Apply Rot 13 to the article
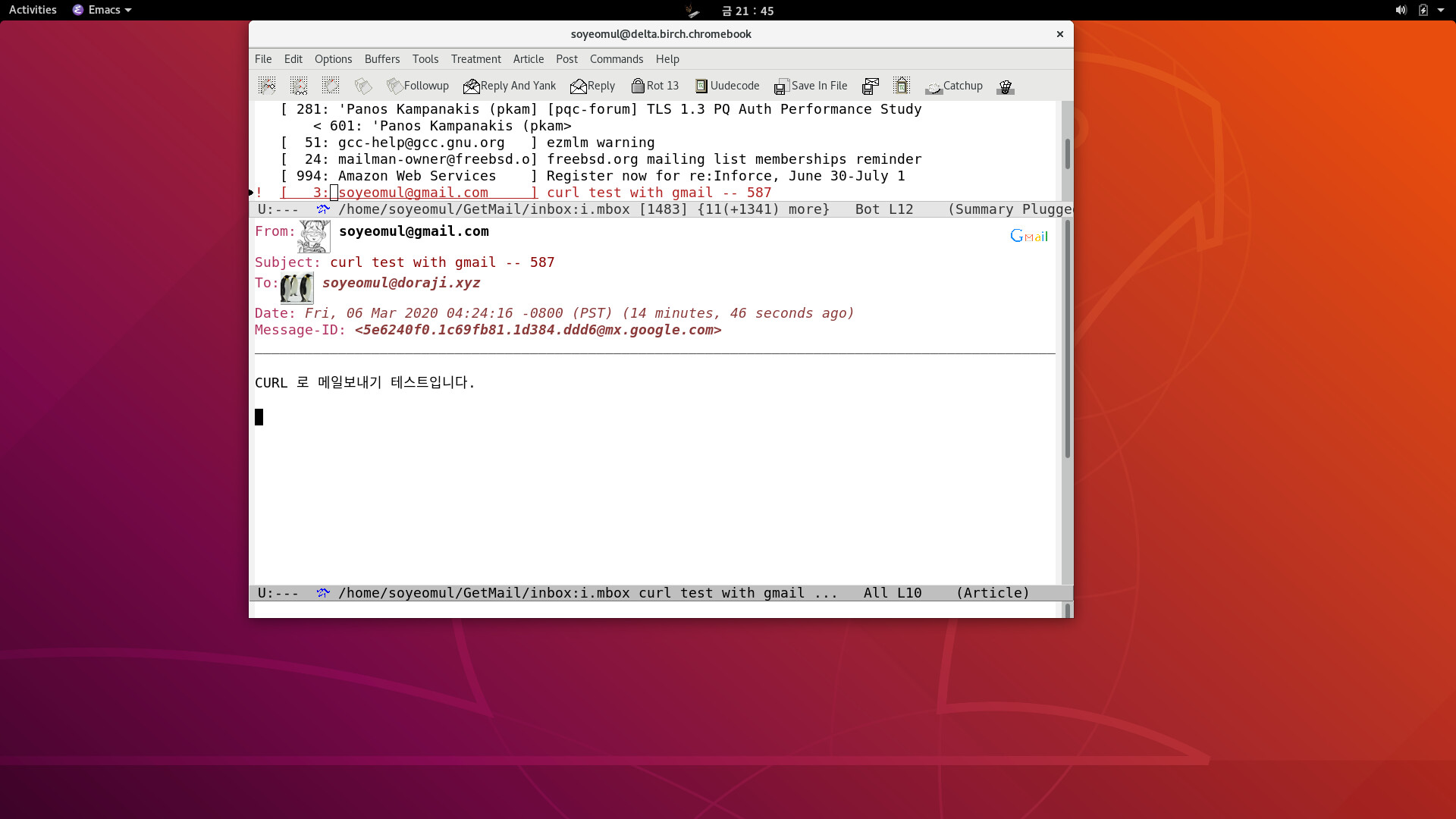 655,86
